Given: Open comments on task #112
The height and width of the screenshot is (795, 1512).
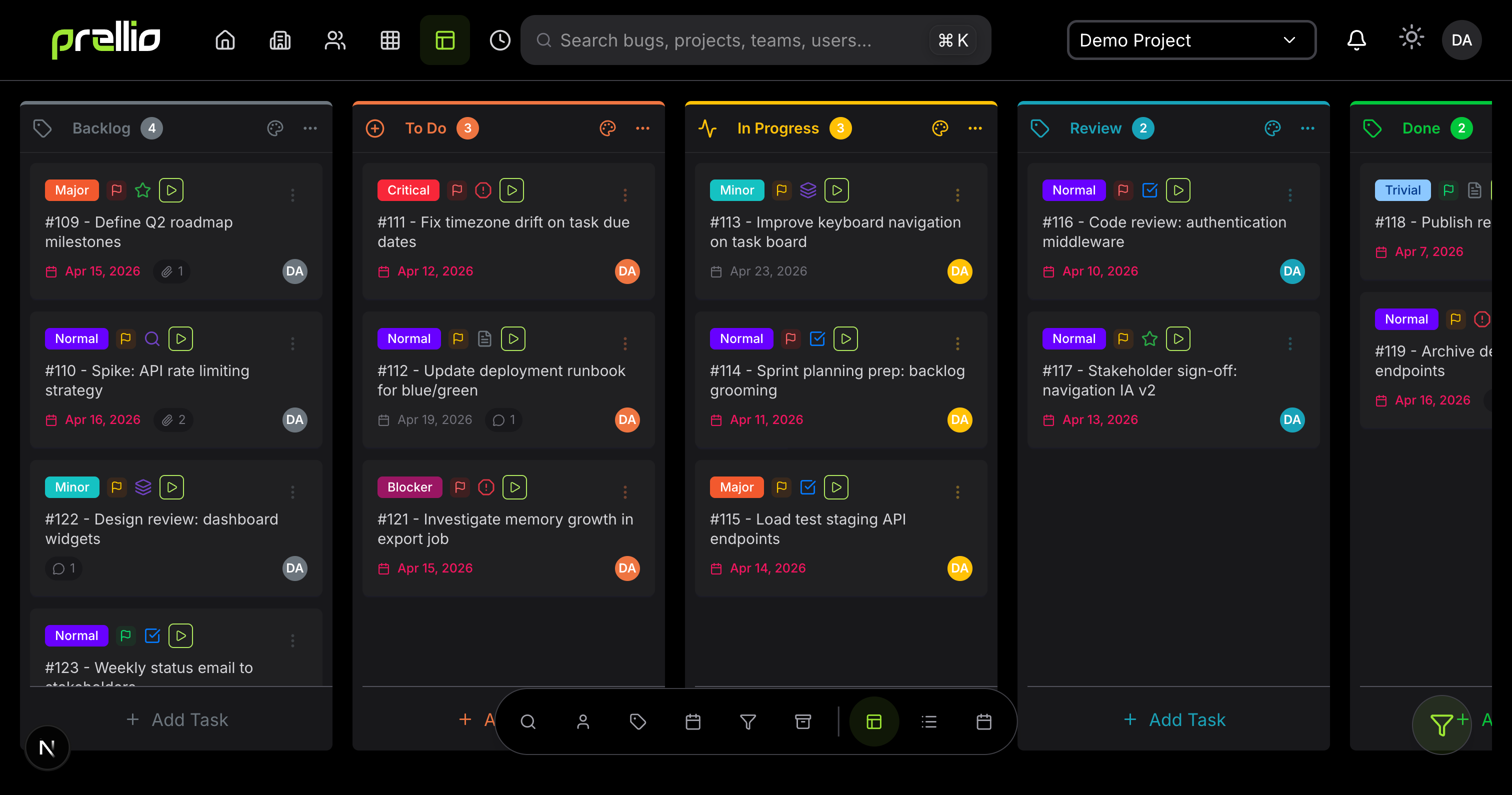Looking at the screenshot, I should pos(504,420).
